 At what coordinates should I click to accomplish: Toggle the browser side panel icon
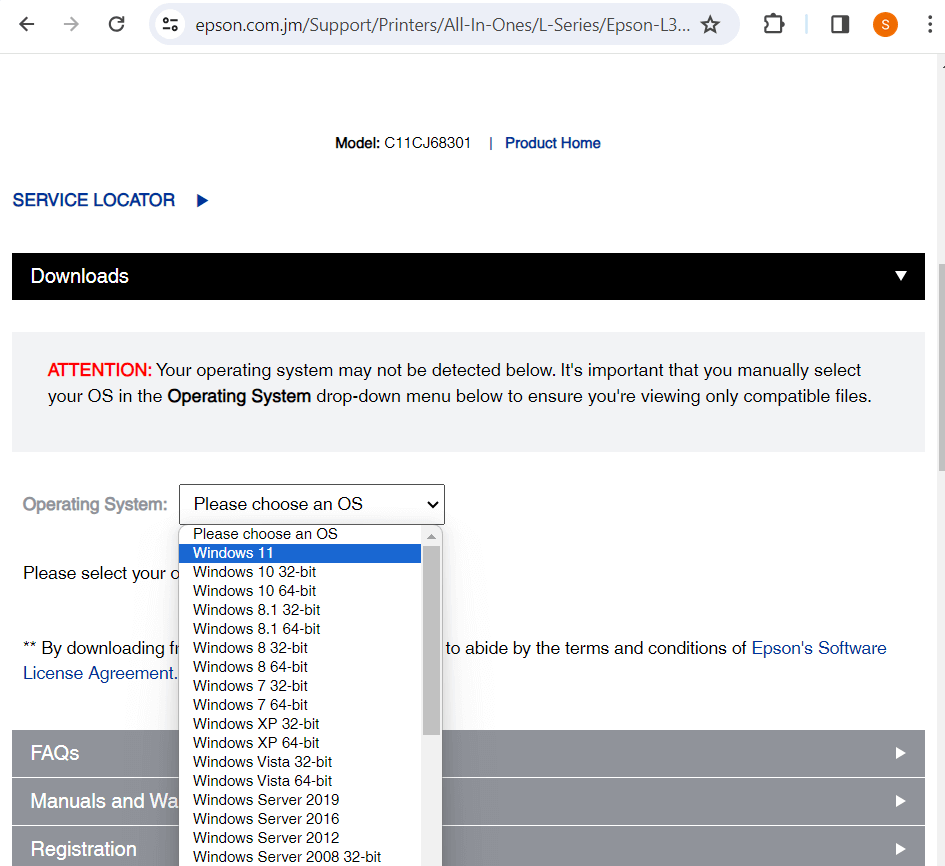pos(840,25)
